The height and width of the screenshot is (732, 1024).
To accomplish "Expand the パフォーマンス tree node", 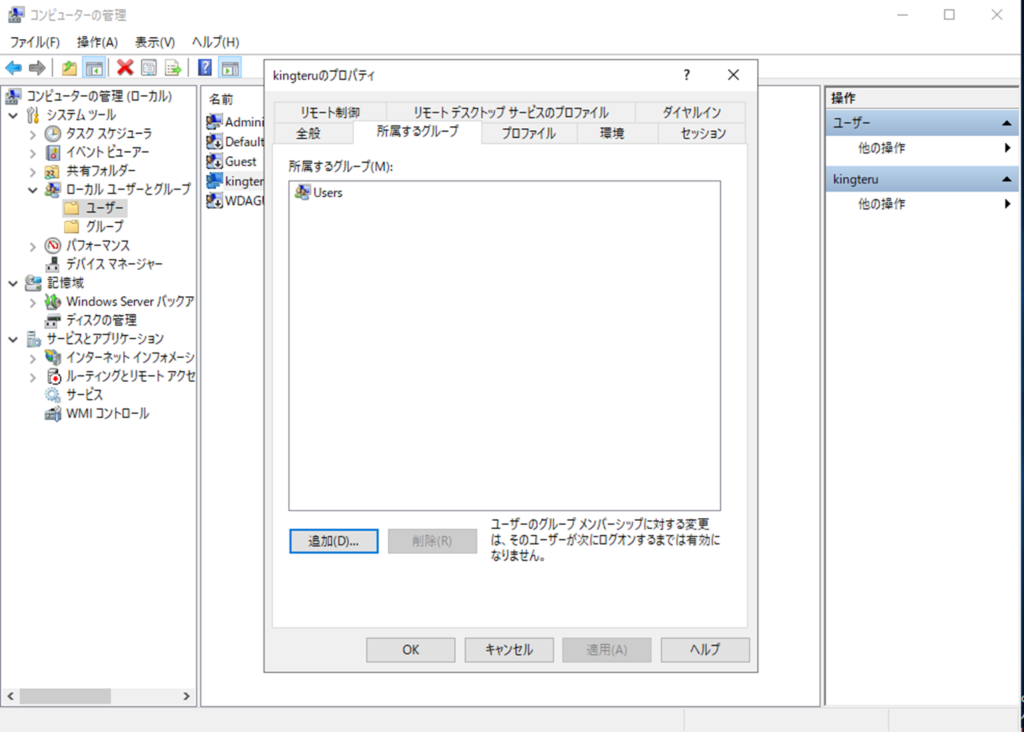I will pos(33,246).
